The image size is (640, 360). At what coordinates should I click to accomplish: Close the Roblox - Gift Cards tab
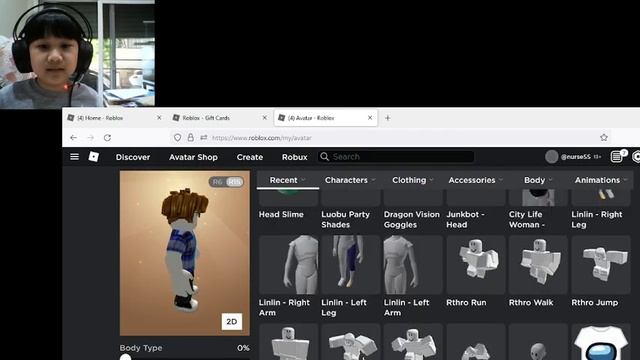tap(264, 118)
